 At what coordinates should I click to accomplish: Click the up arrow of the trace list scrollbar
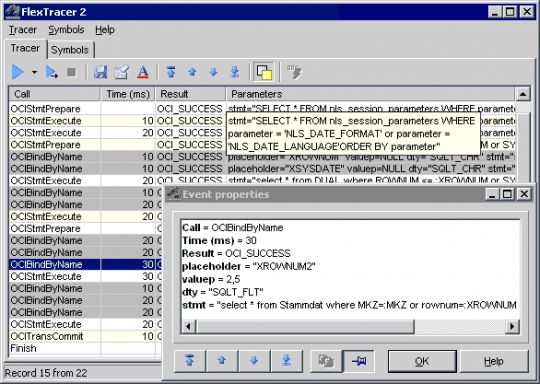[x=523, y=94]
